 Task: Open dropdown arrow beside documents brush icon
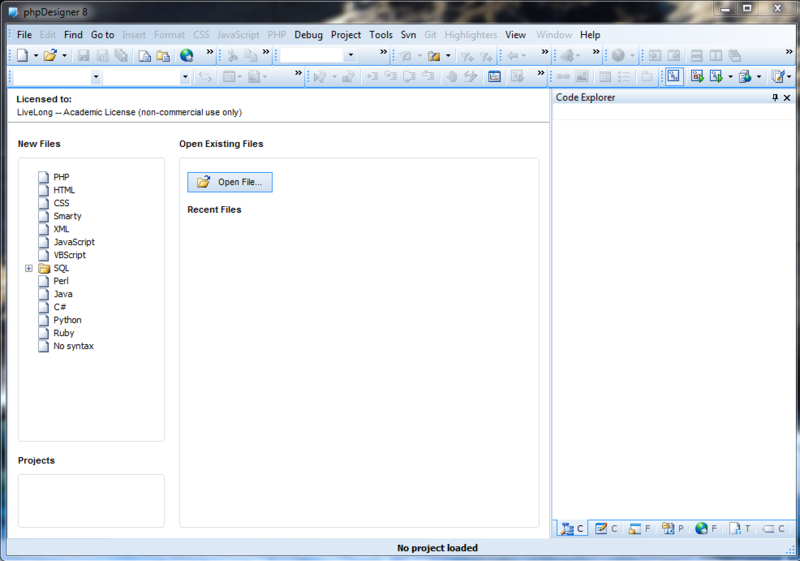789,77
